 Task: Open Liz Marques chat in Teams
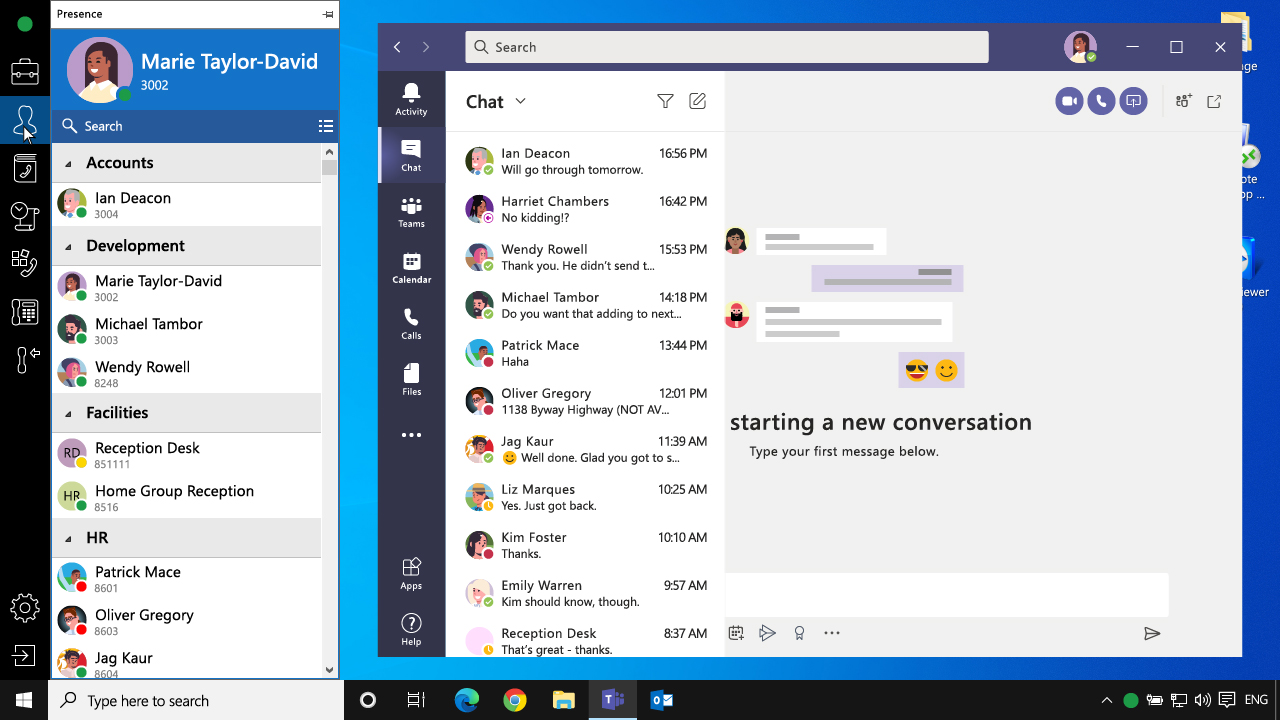[585, 497]
